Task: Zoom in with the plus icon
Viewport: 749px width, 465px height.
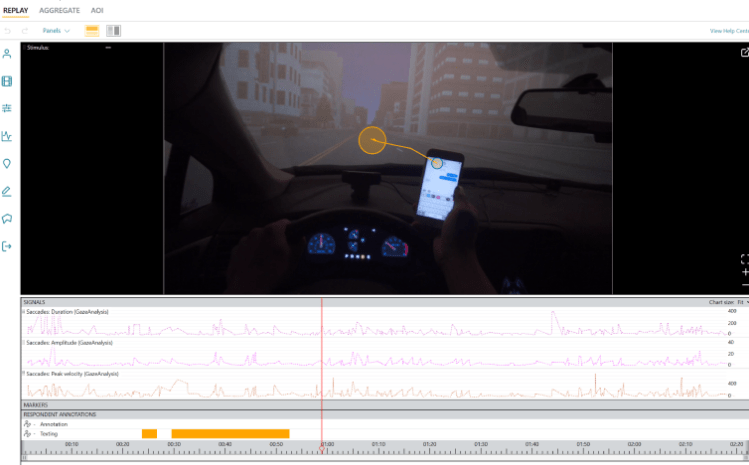Action: coord(743,272)
